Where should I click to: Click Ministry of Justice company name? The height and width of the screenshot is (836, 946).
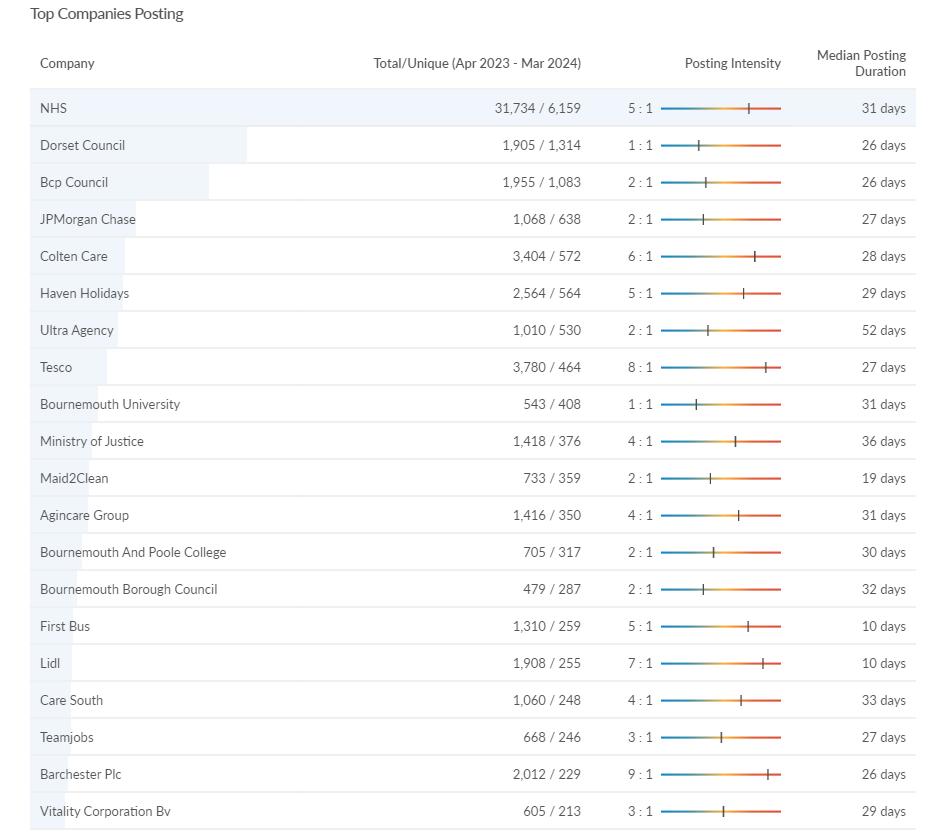[x=92, y=442]
